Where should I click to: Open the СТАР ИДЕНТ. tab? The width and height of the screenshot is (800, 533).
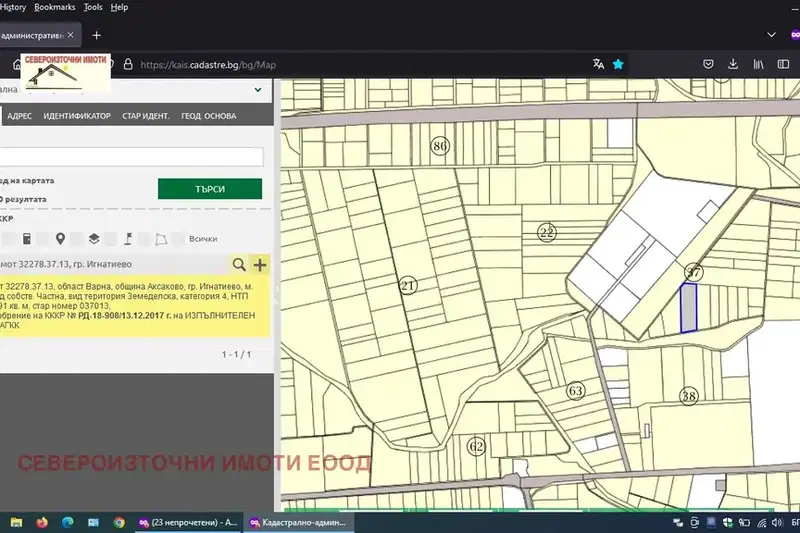pyautogui.click(x=145, y=116)
